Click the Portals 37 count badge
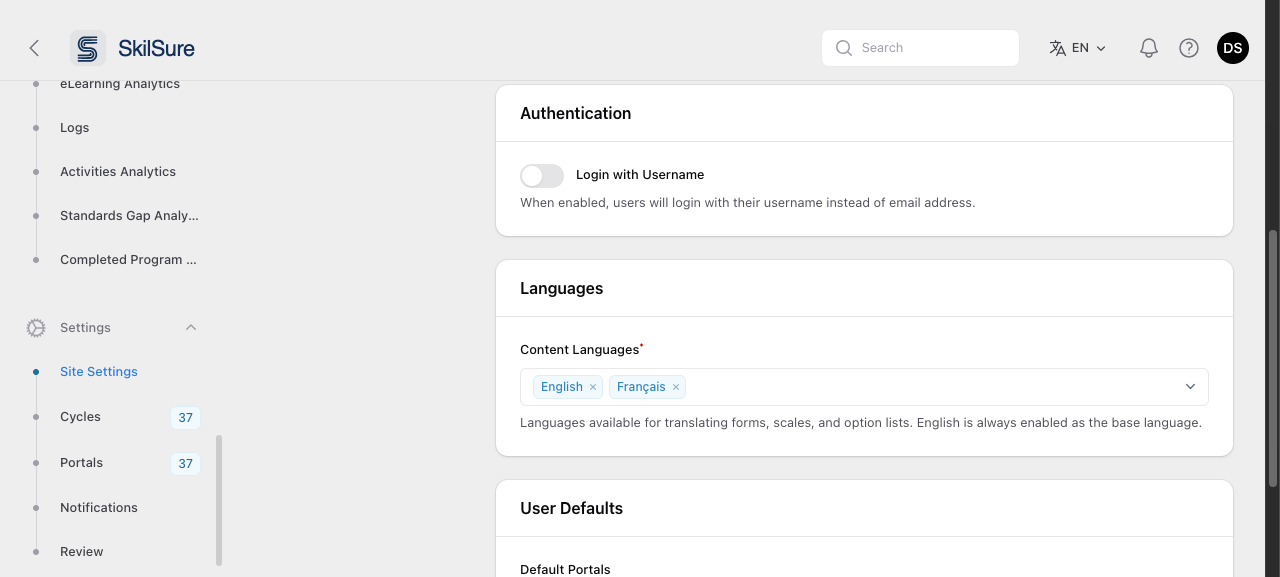This screenshot has width=1280, height=577. (x=185, y=464)
